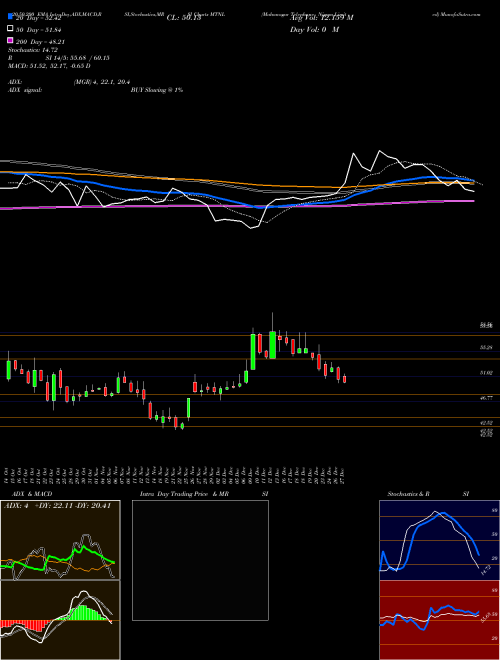500x660 pixels.
Task: Click the 'Day Vol: 0 M' text
Action: (x=314, y=30)
